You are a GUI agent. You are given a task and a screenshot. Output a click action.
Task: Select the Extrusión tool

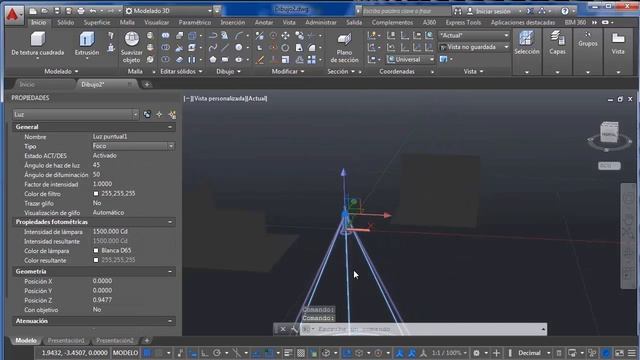(87, 44)
